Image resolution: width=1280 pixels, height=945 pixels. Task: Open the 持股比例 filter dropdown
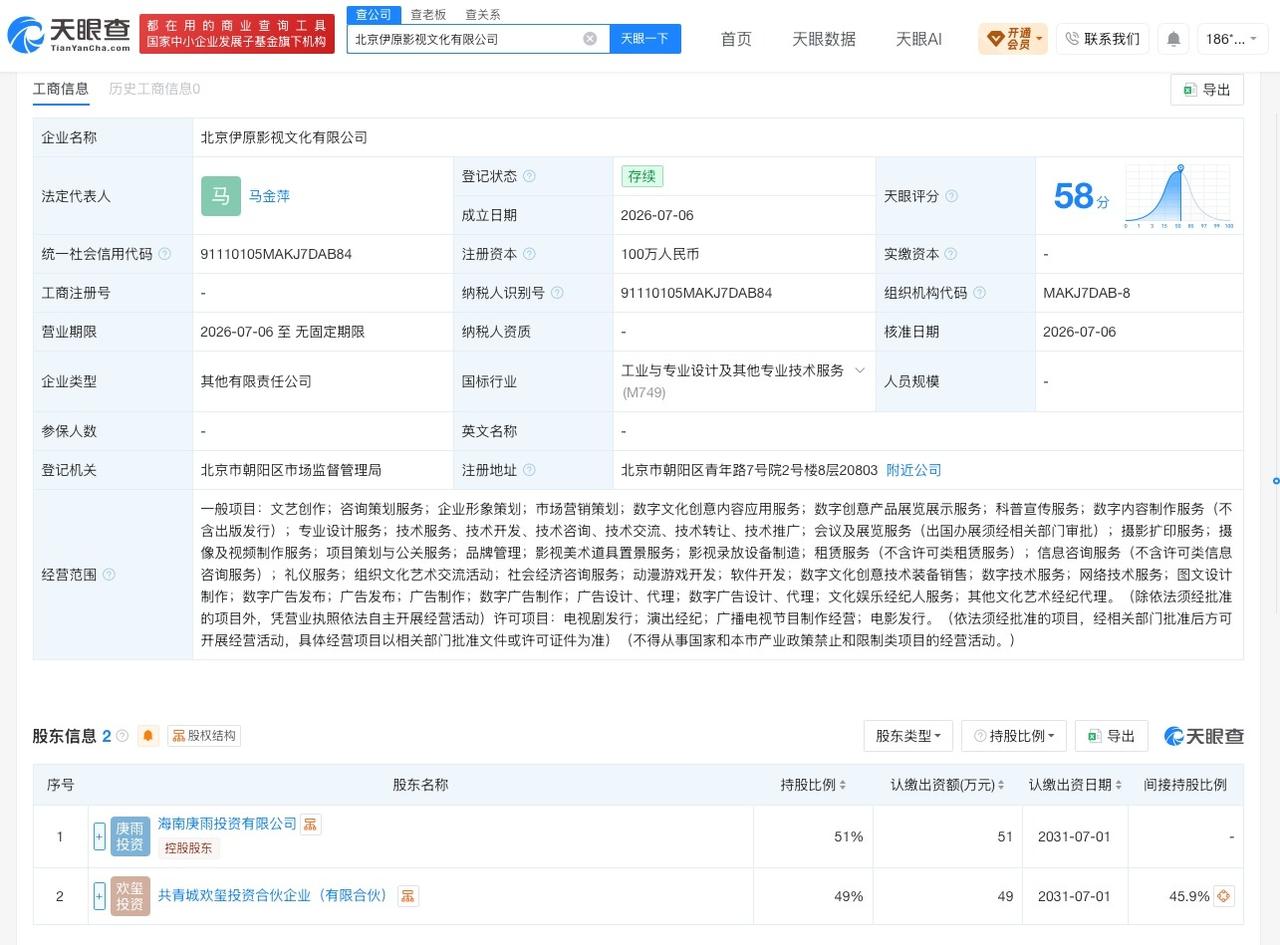point(1014,736)
